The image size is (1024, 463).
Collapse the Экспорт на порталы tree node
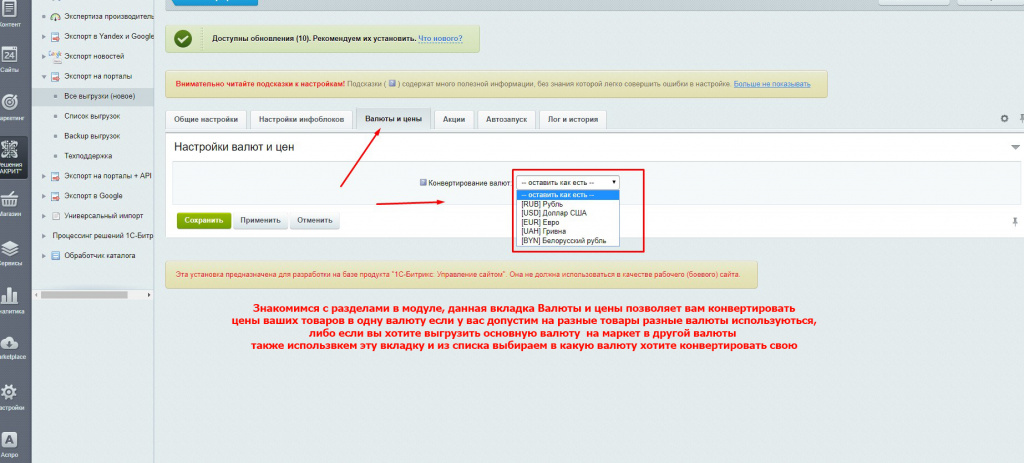pos(44,76)
